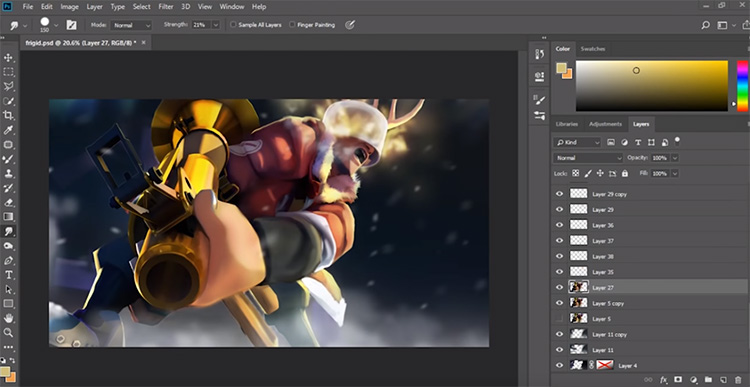Open the brush preset picker arrow
The height and width of the screenshot is (387, 750).
pyautogui.click(x=56, y=25)
